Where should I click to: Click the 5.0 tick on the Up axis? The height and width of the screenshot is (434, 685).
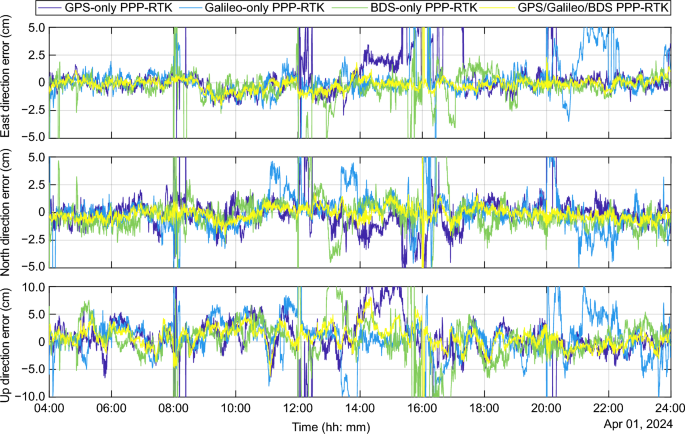click(38, 315)
